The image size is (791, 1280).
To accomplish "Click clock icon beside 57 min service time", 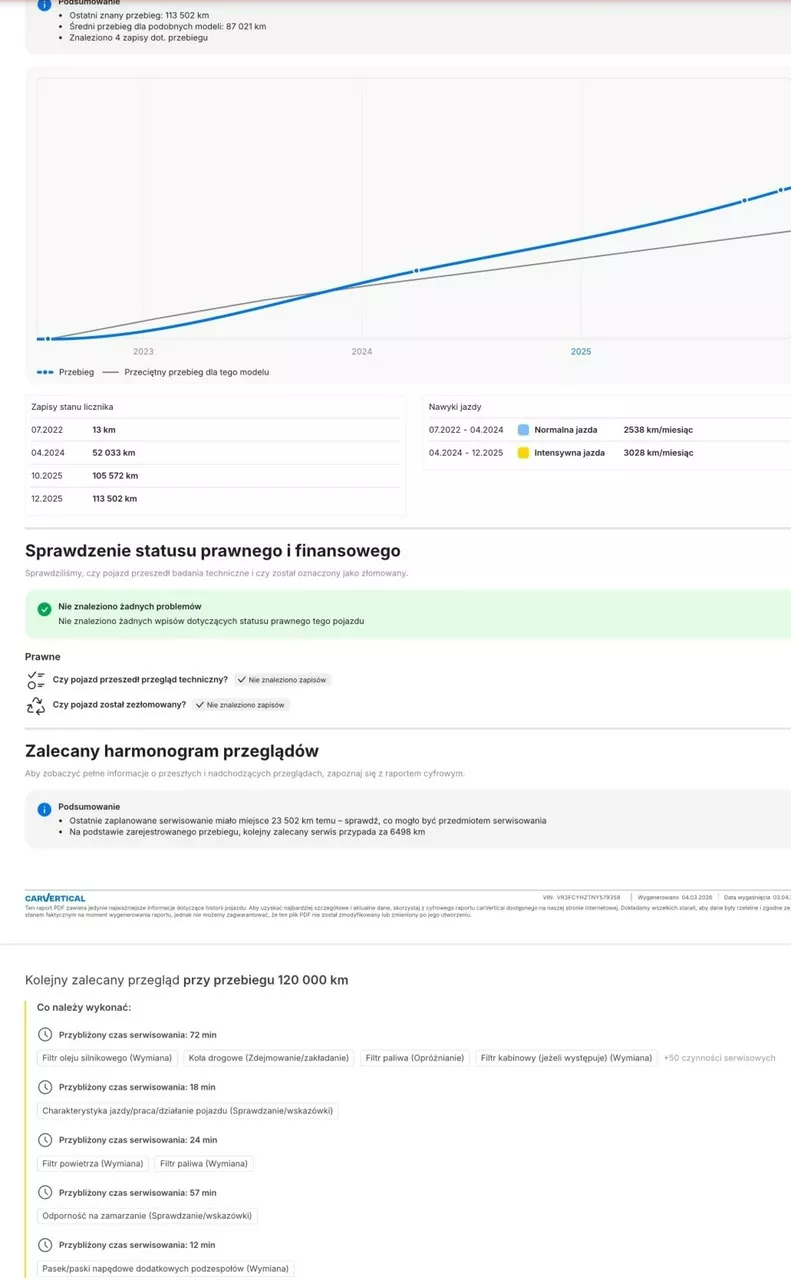I will [x=44, y=1193].
